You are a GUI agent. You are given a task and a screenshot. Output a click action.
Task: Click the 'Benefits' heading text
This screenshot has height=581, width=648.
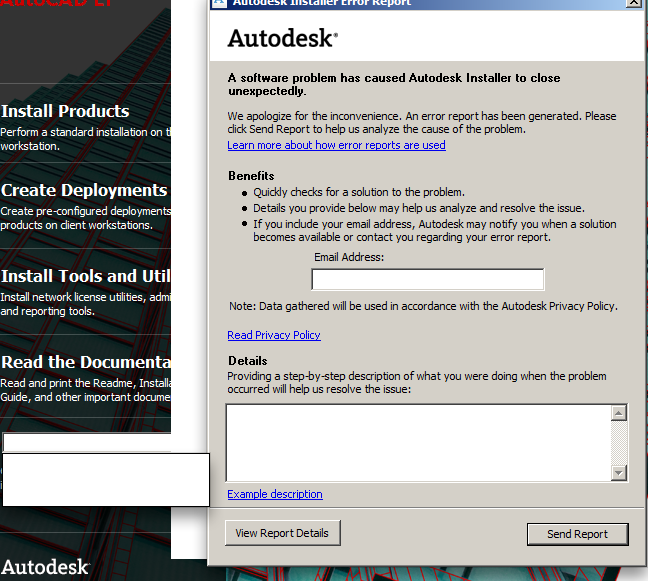(x=251, y=176)
